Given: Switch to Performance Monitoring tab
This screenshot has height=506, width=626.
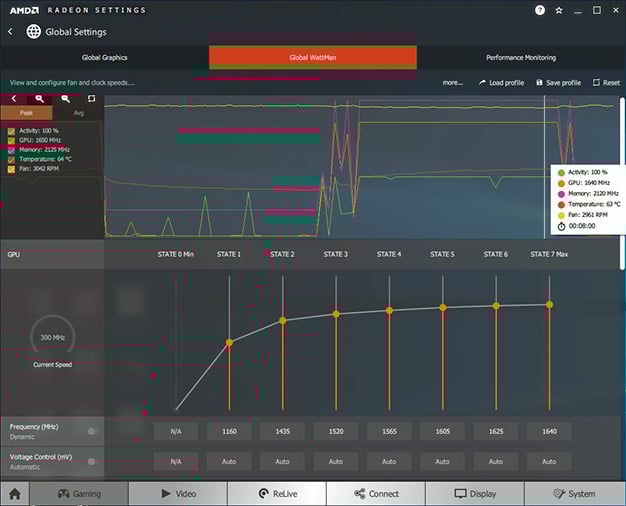Looking at the screenshot, I should click(x=521, y=58).
